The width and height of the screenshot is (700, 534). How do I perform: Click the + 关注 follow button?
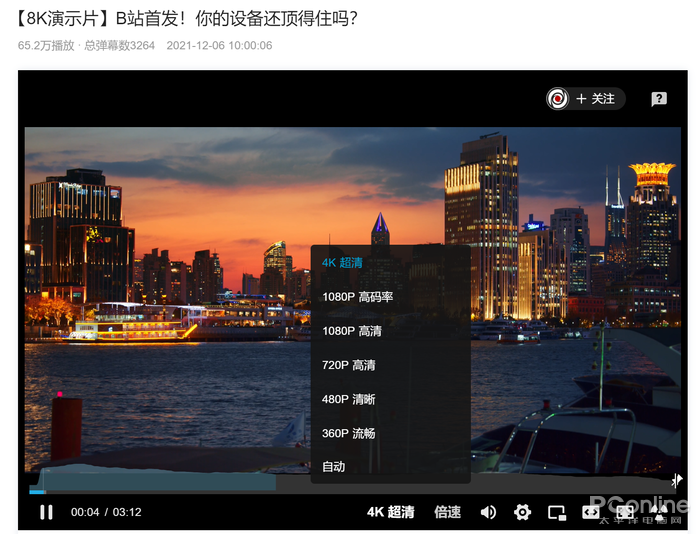[597, 99]
